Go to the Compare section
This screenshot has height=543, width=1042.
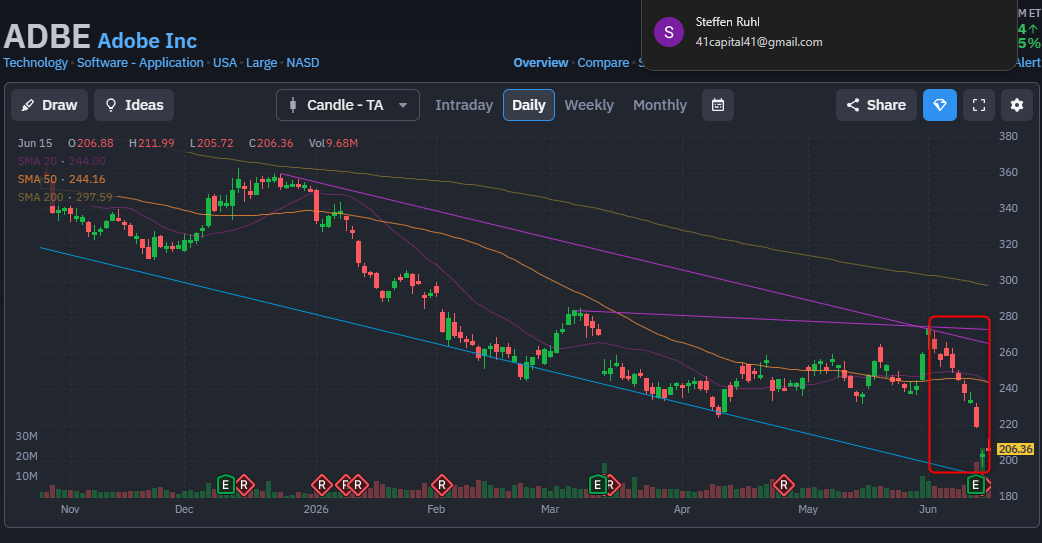click(x=603, y=62)
